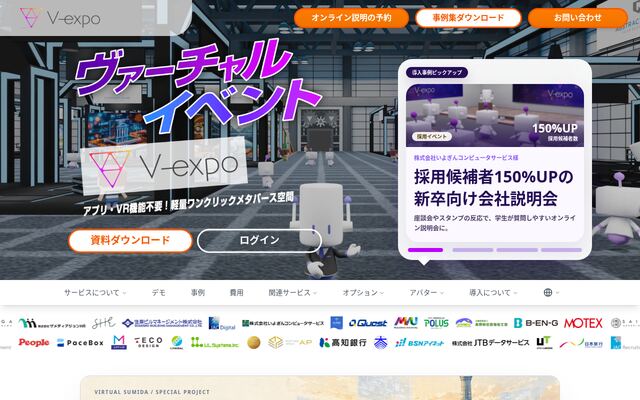Select the fourth carousel progress bar
640x400 pixels.
coord(561,250)
